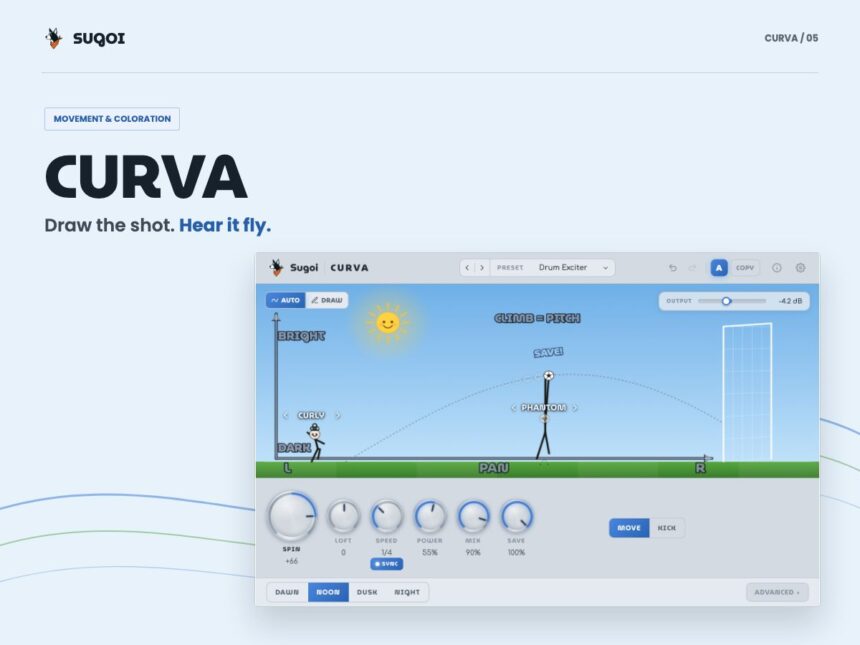Click the DARK axis label
Screen dimensions: 860x645
tap(295, 448)
